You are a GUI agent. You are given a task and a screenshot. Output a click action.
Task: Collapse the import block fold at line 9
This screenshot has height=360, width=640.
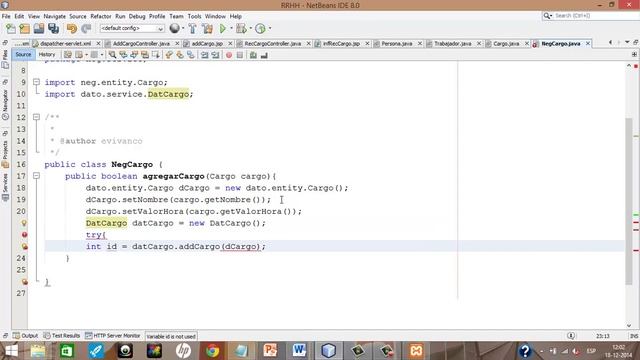(x=36, y=82)
